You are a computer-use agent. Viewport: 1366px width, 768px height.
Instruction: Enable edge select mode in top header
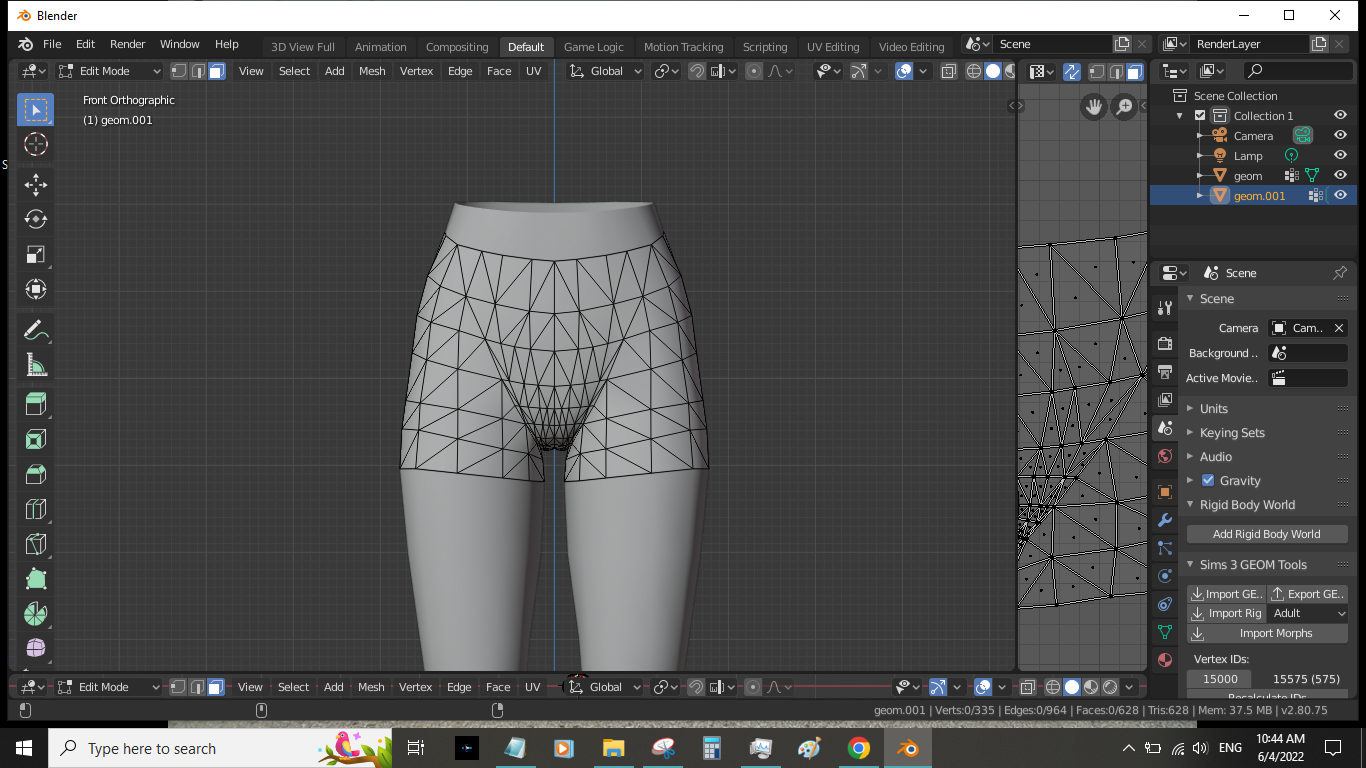198,71
